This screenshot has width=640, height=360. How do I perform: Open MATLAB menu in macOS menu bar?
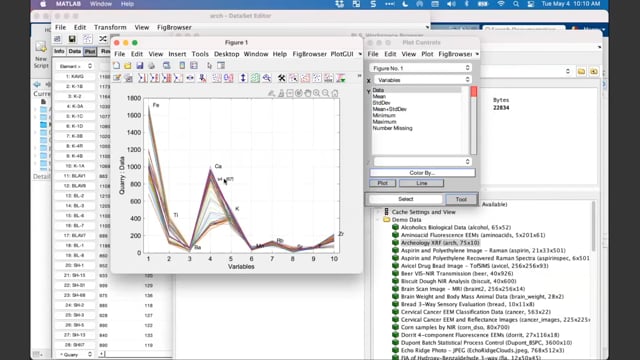pos(68,4)
